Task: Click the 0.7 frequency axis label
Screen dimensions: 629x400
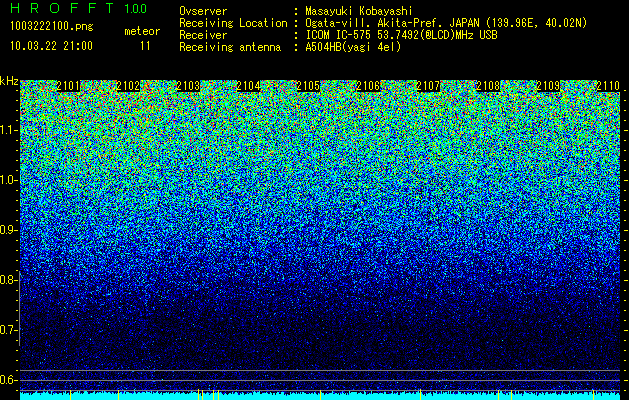Action: (x=7, y=330)
